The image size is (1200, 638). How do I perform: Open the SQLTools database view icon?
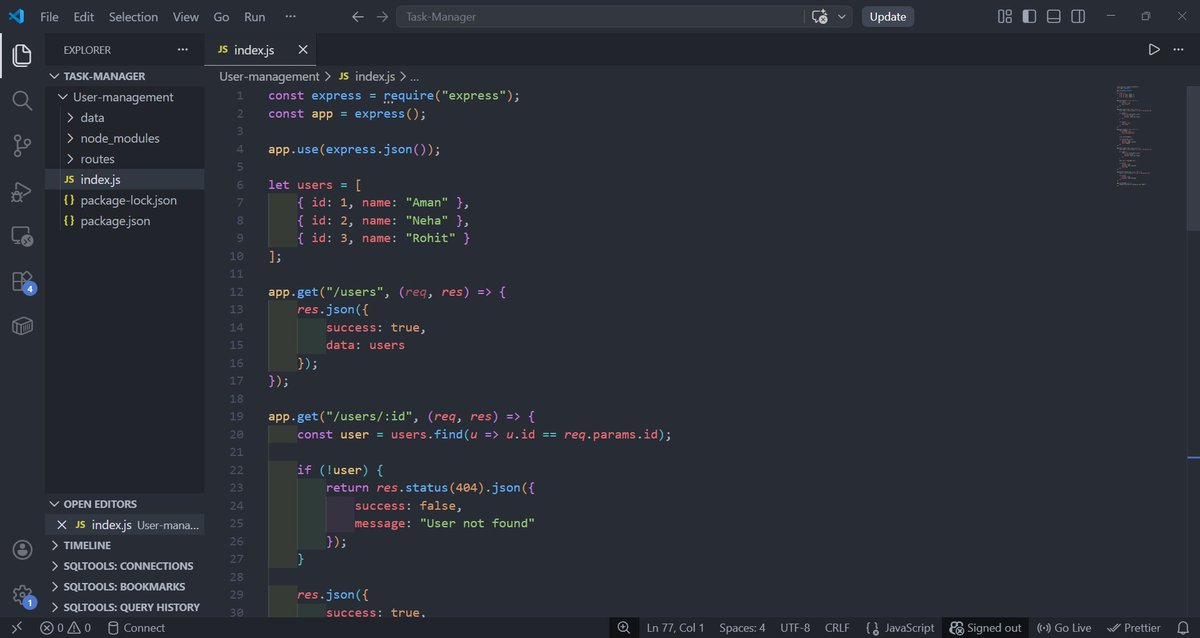tap(22, 327)
